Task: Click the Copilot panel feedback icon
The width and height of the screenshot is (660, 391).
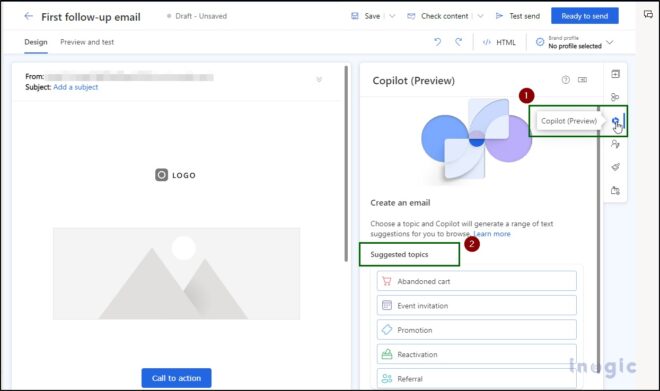Action: pos(583,80)
